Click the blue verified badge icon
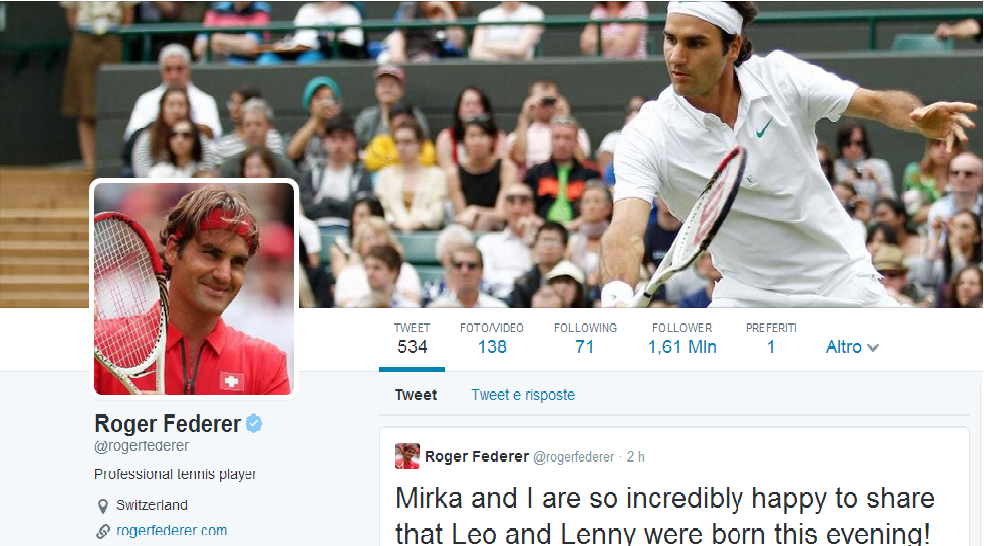This screenshot has height=546, width=984. pos(254,424)
